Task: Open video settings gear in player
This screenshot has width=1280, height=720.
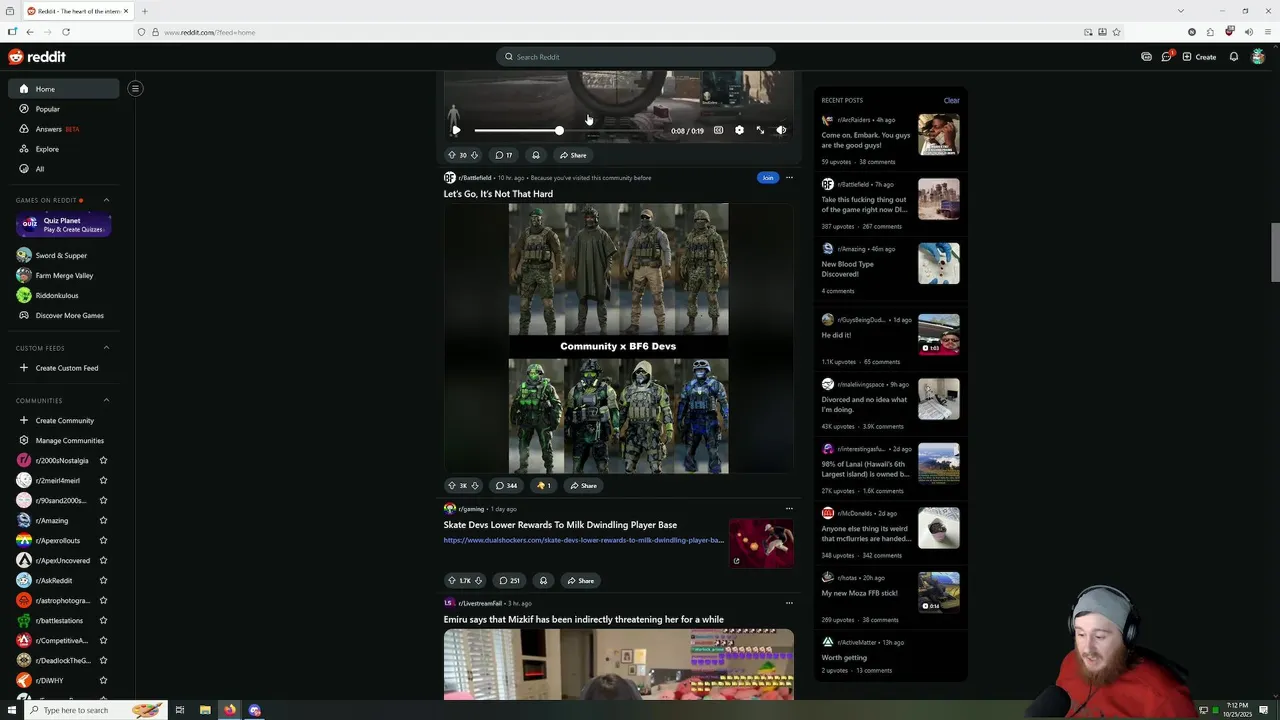Action: 739,130
